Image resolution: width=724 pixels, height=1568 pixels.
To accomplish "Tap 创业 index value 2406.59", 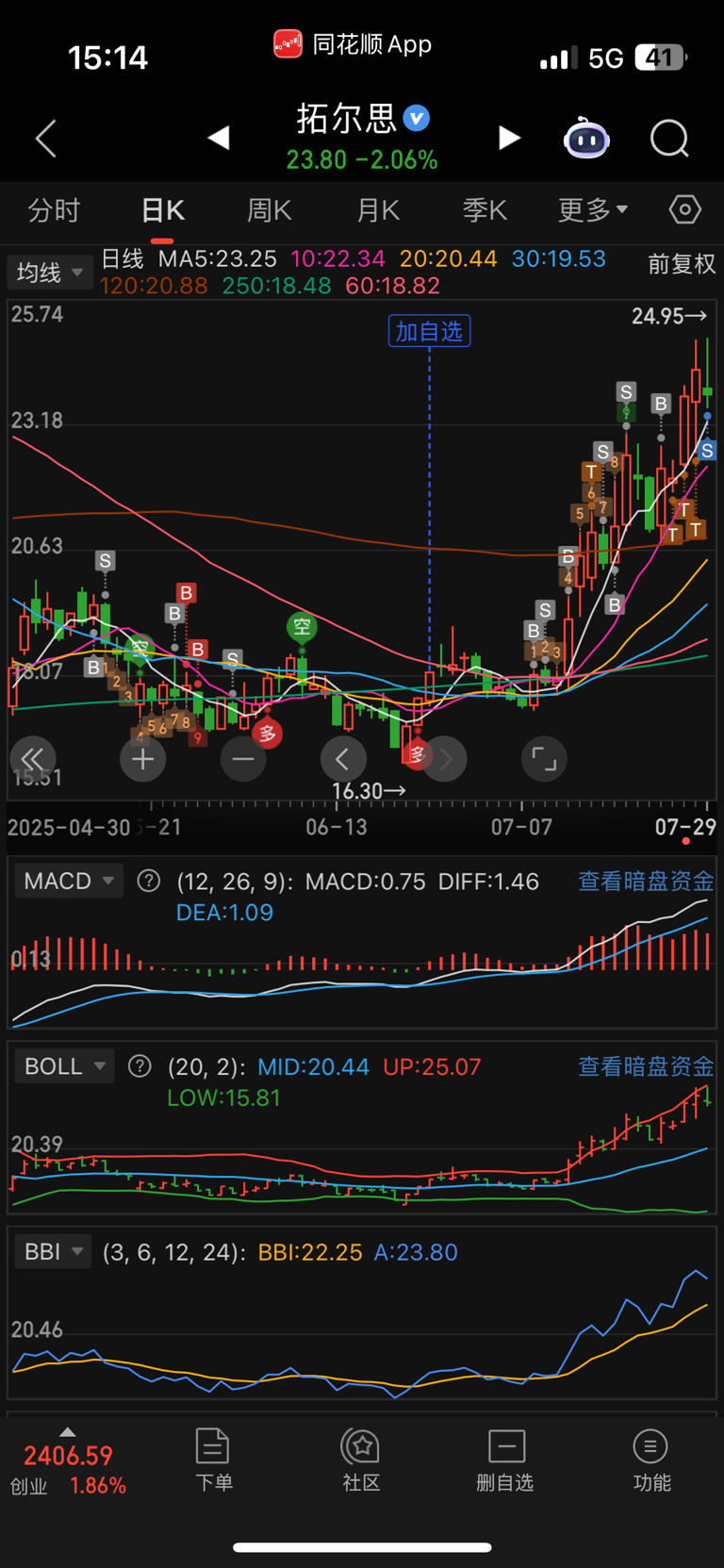I will (68, 1456).
